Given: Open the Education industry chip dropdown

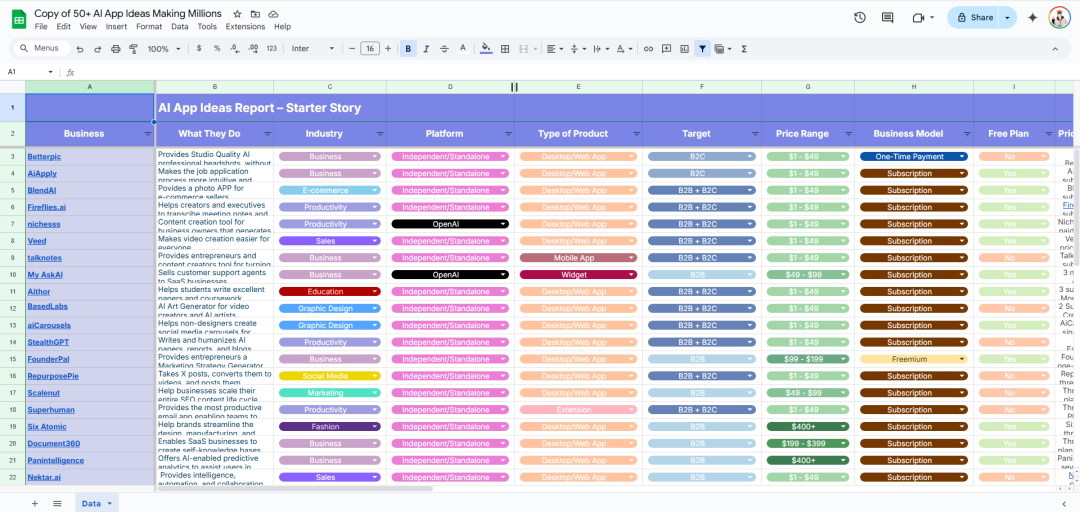Looking at the screenshot, I should click(x=375, y=291).
